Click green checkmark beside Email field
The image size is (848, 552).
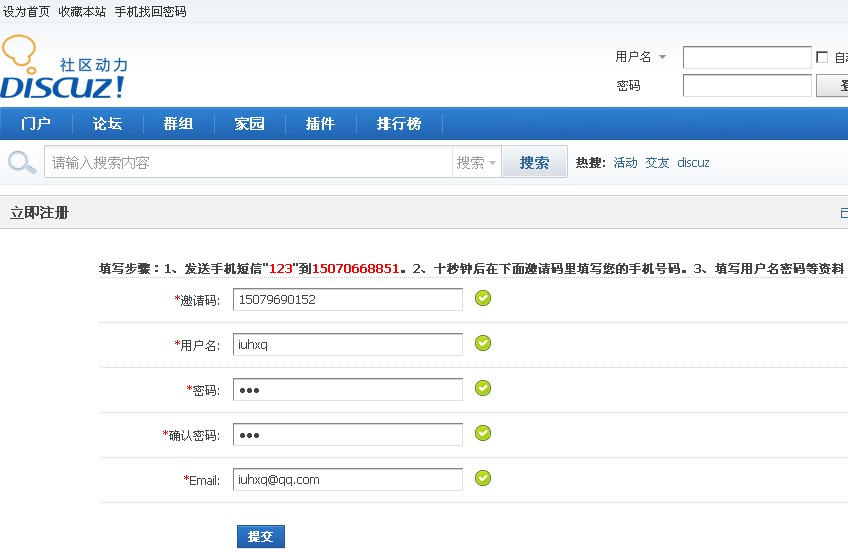pyautogui.click(x=483, y=477)
